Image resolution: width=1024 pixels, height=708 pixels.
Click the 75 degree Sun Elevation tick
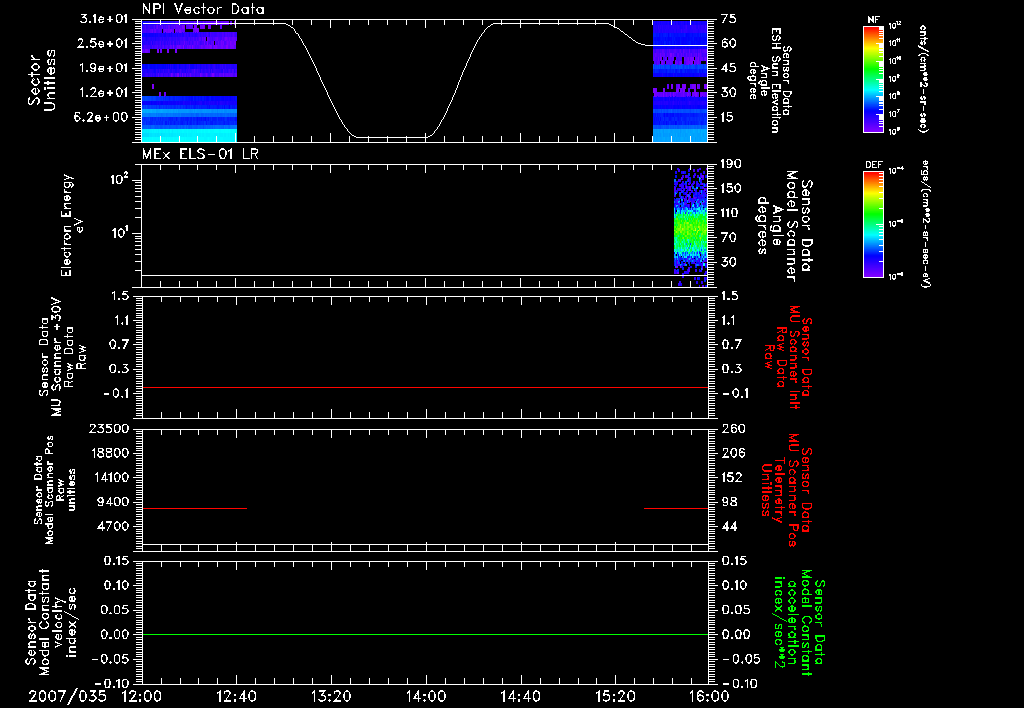coord(729,19)
